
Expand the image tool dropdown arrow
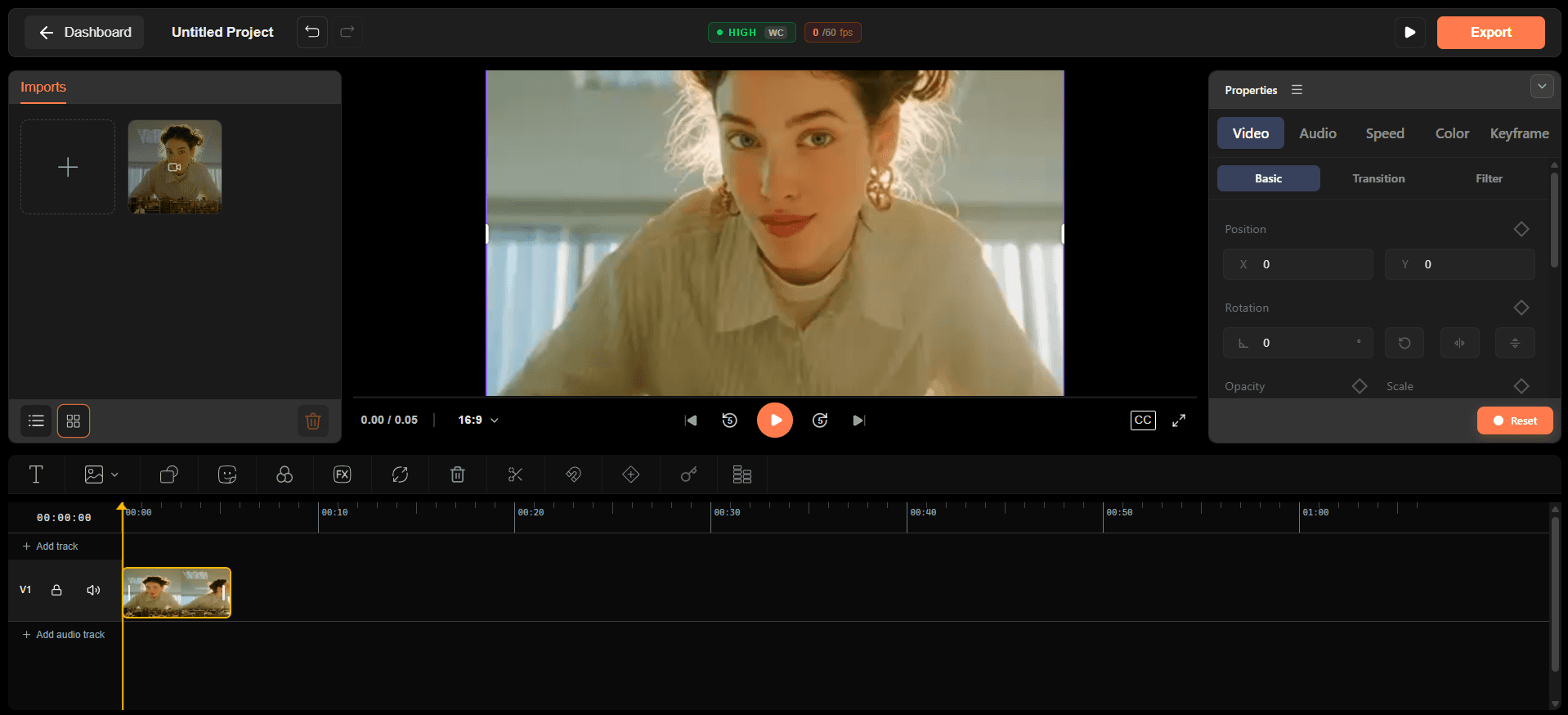(x=114, y=474)
